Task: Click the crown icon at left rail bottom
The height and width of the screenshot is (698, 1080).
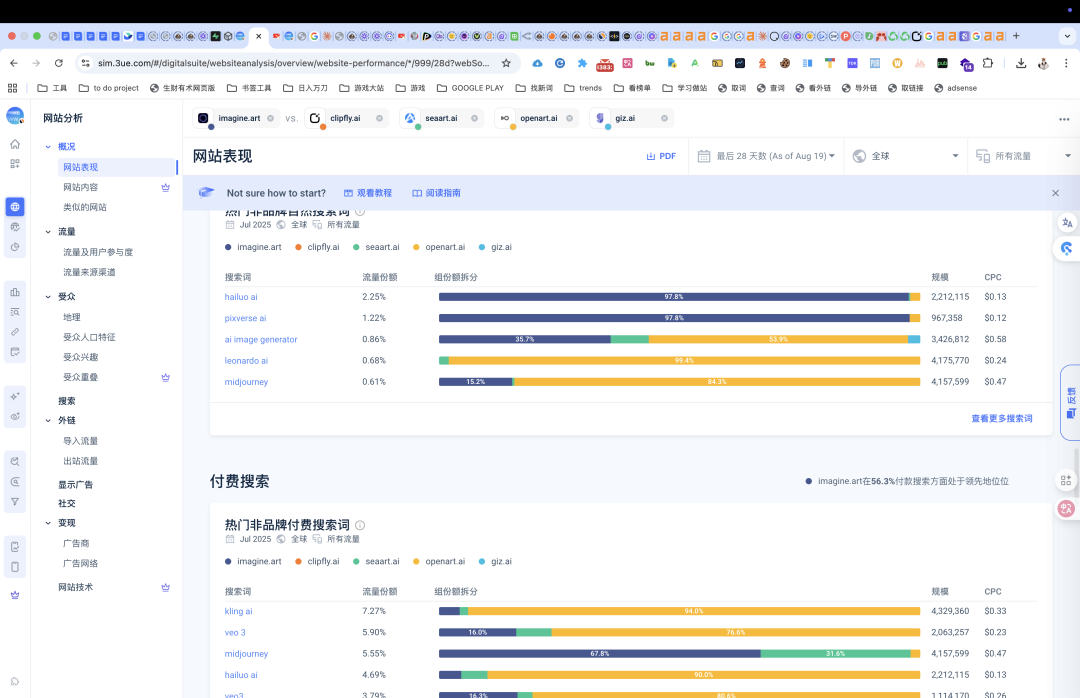Action: (x=15, y=595)
